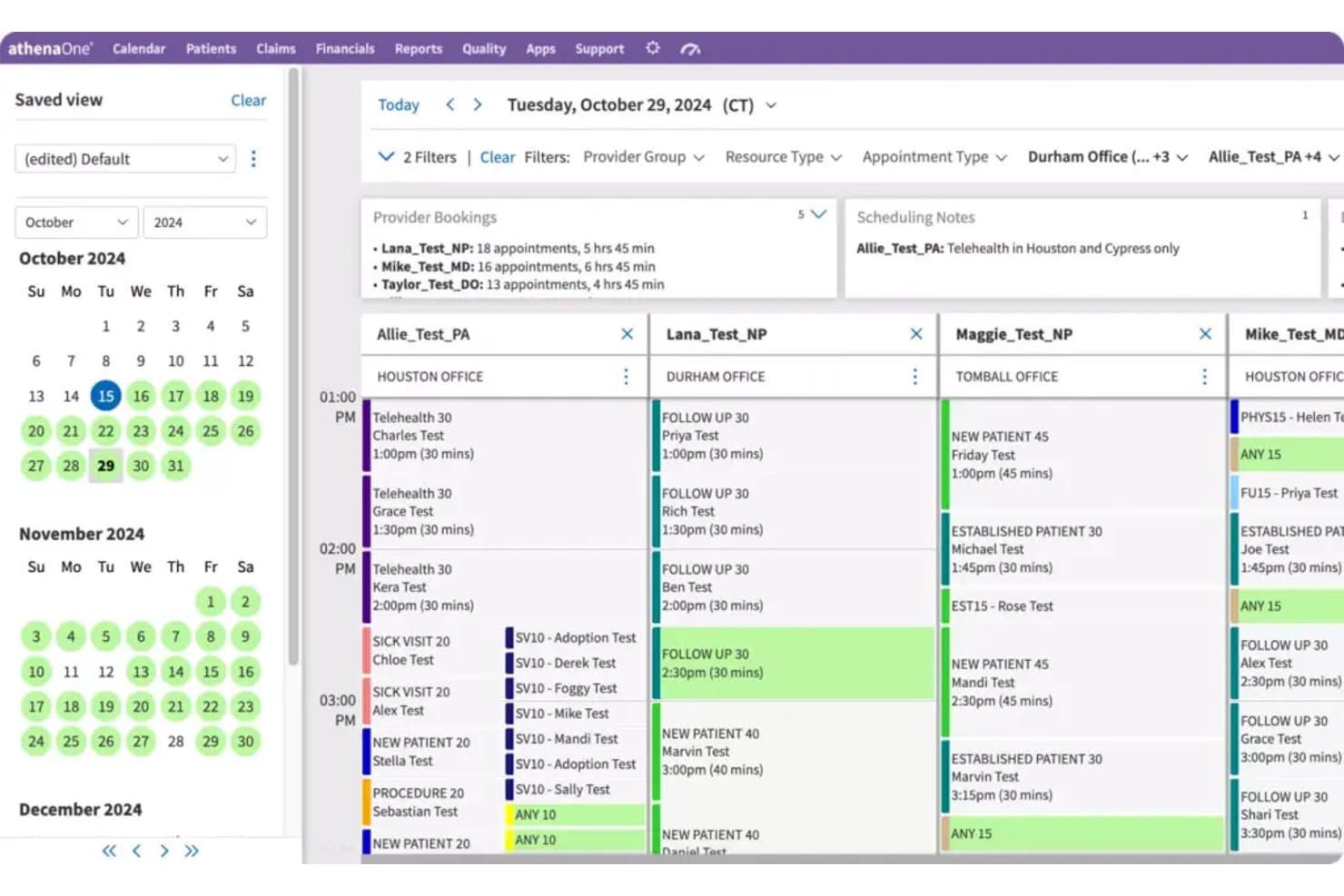Show next month in mini calendar

[x=163, y=851]
